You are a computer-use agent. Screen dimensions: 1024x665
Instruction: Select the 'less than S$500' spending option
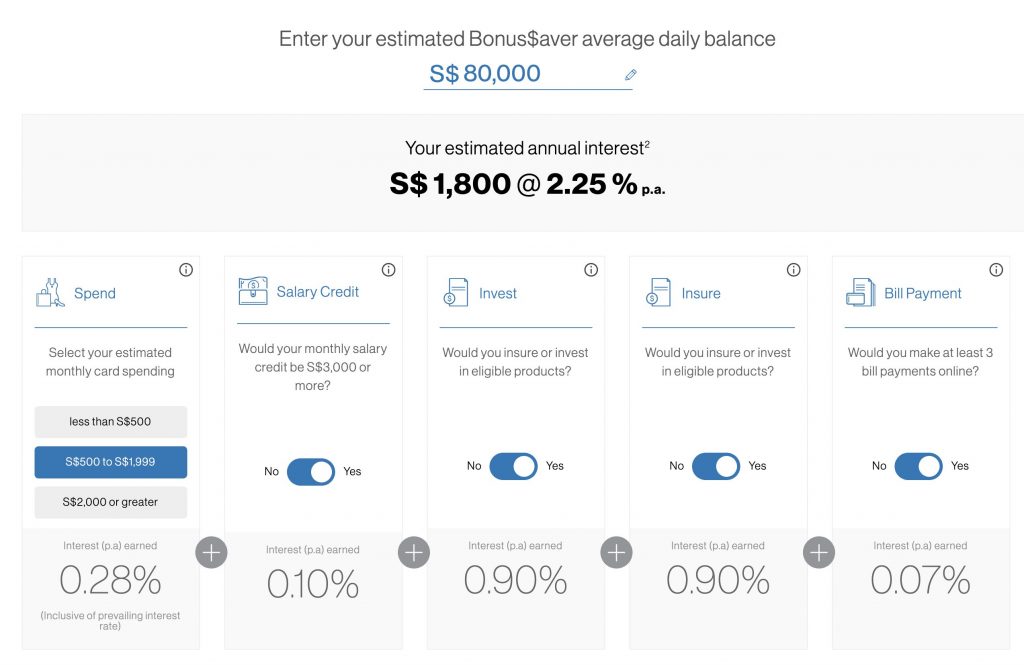pos(110,422)
